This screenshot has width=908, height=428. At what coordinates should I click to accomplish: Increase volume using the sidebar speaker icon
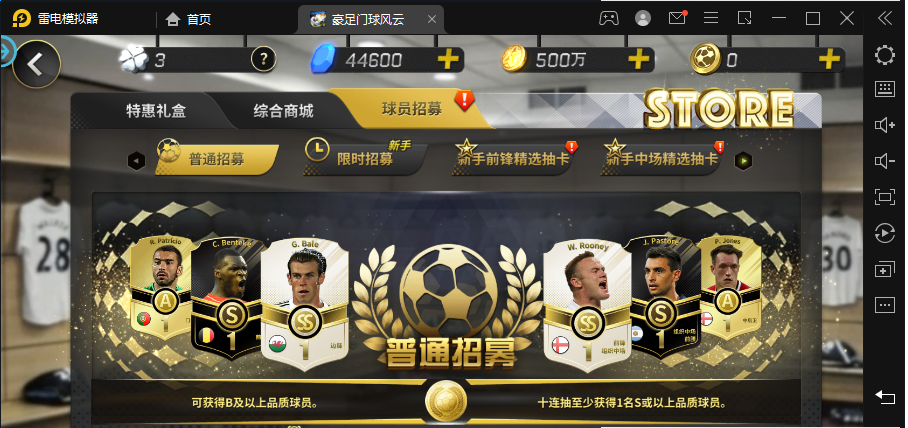click(885, 125)
